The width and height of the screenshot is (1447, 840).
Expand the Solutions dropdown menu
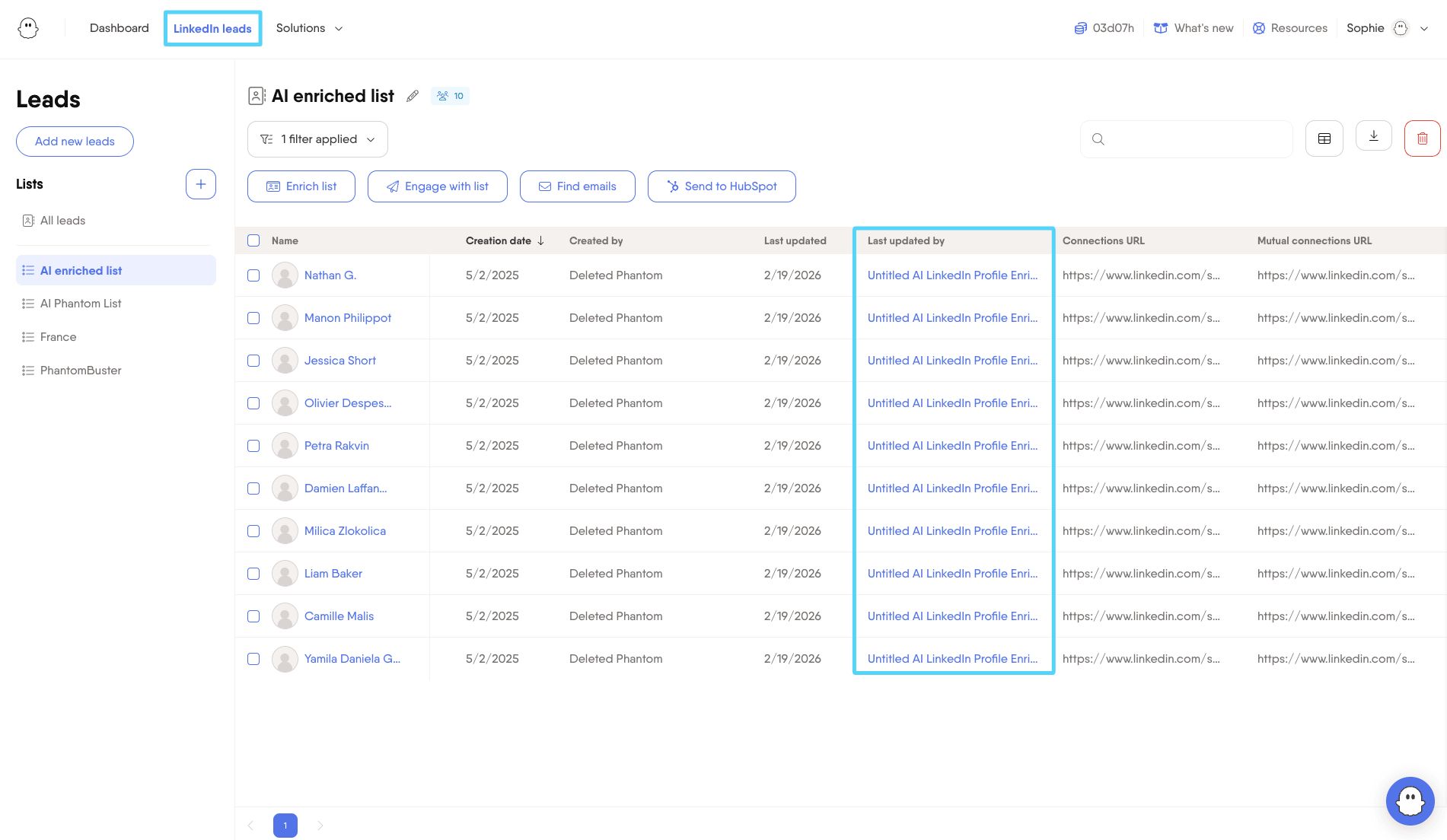(x=309, y=28)
